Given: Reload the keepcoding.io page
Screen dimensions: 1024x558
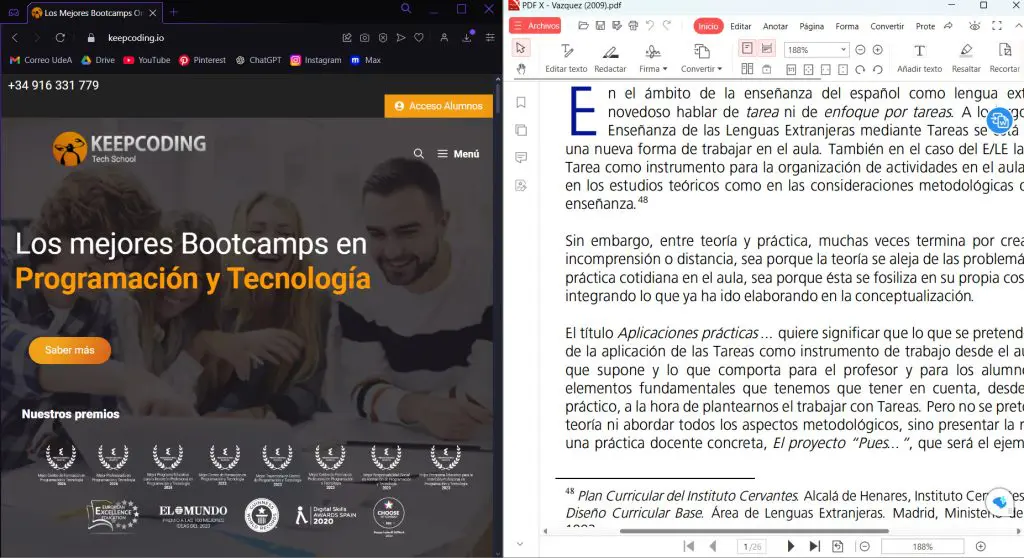Looking at the screenshot, I should click(60, 38).
